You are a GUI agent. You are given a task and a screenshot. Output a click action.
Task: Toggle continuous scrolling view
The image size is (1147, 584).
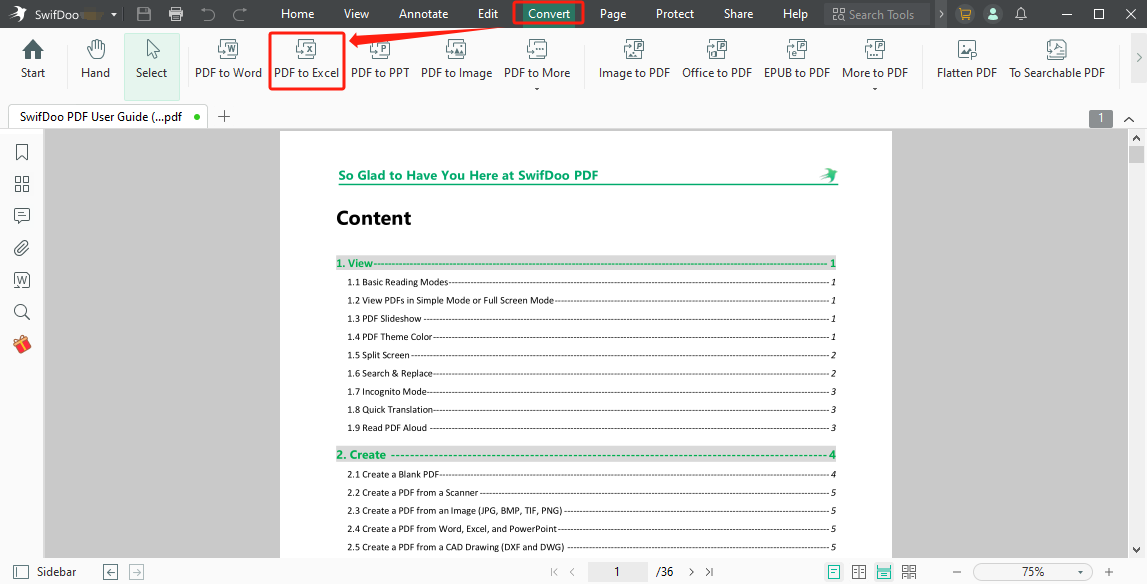tap(883, 571)
